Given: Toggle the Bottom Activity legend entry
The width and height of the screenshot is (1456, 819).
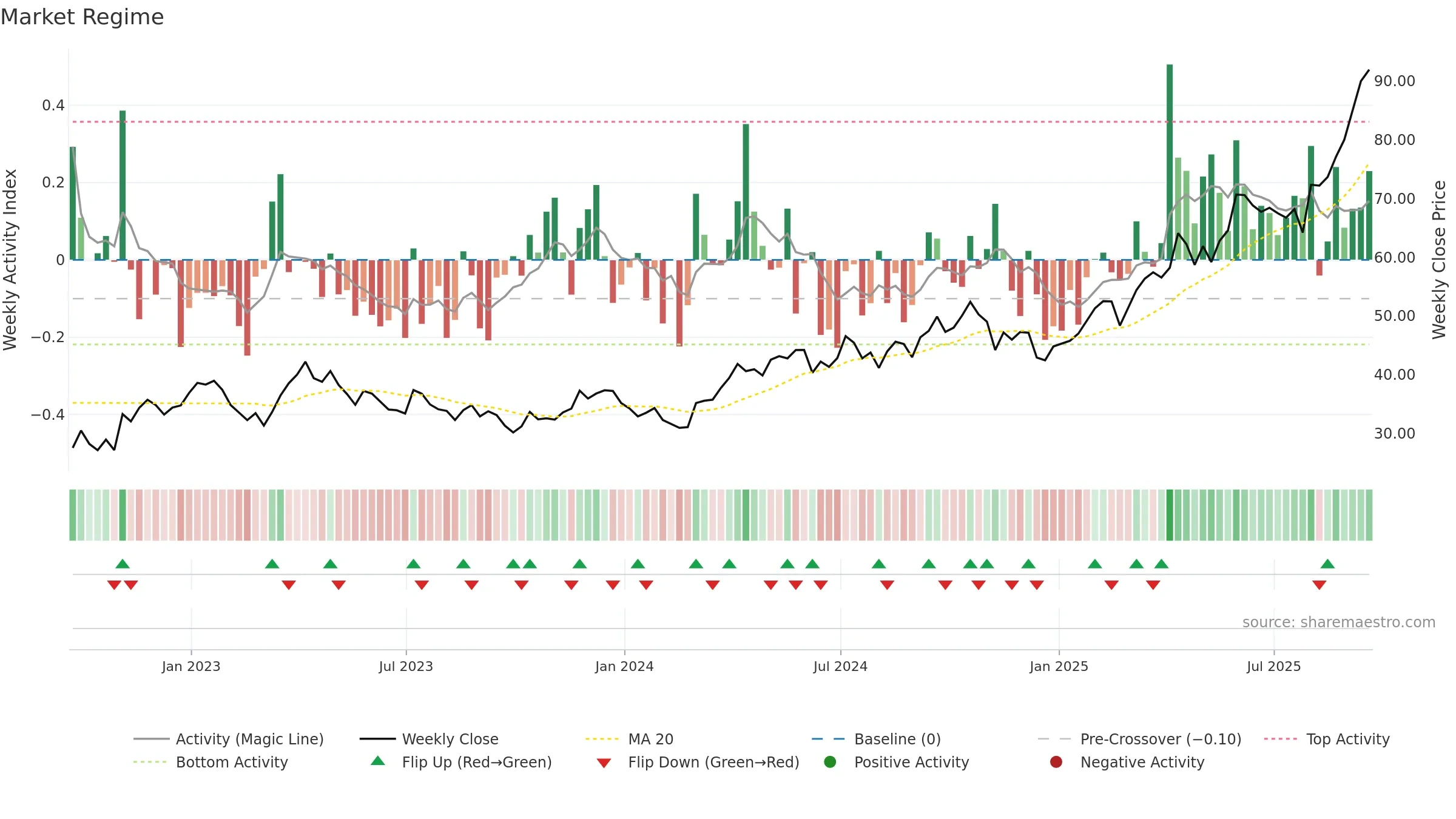Looking at the screenshot, I should [211, 762].
